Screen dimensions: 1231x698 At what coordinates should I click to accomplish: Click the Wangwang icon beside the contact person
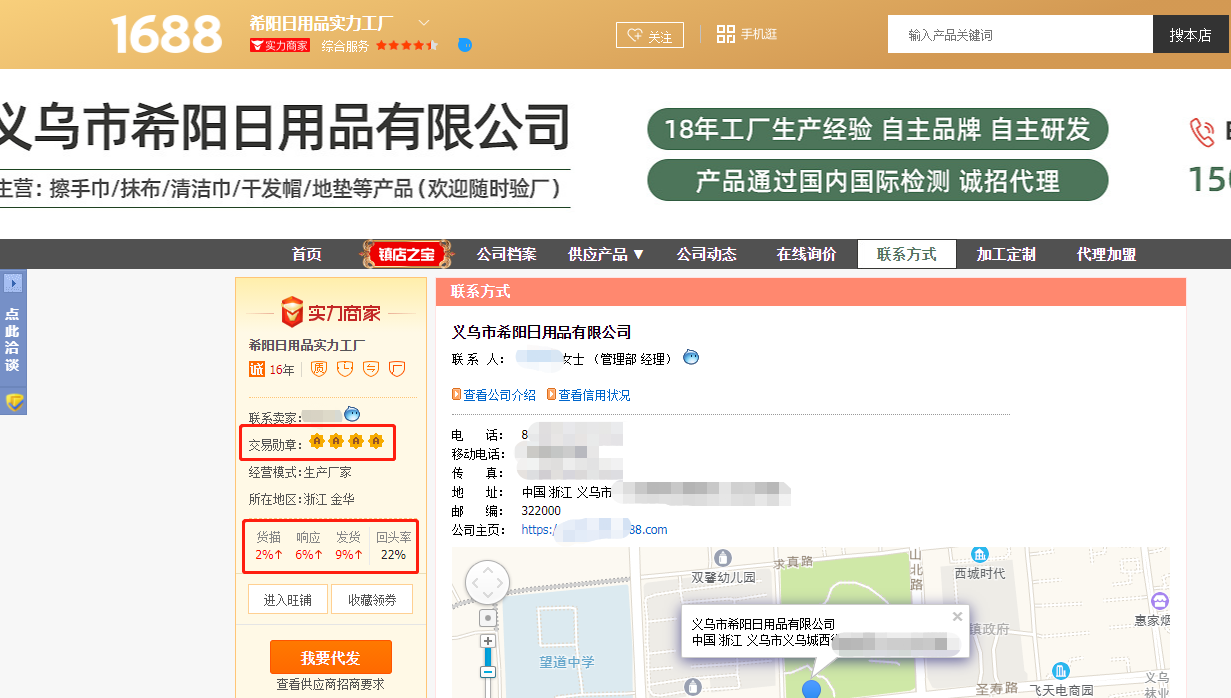tap(691, 357)
